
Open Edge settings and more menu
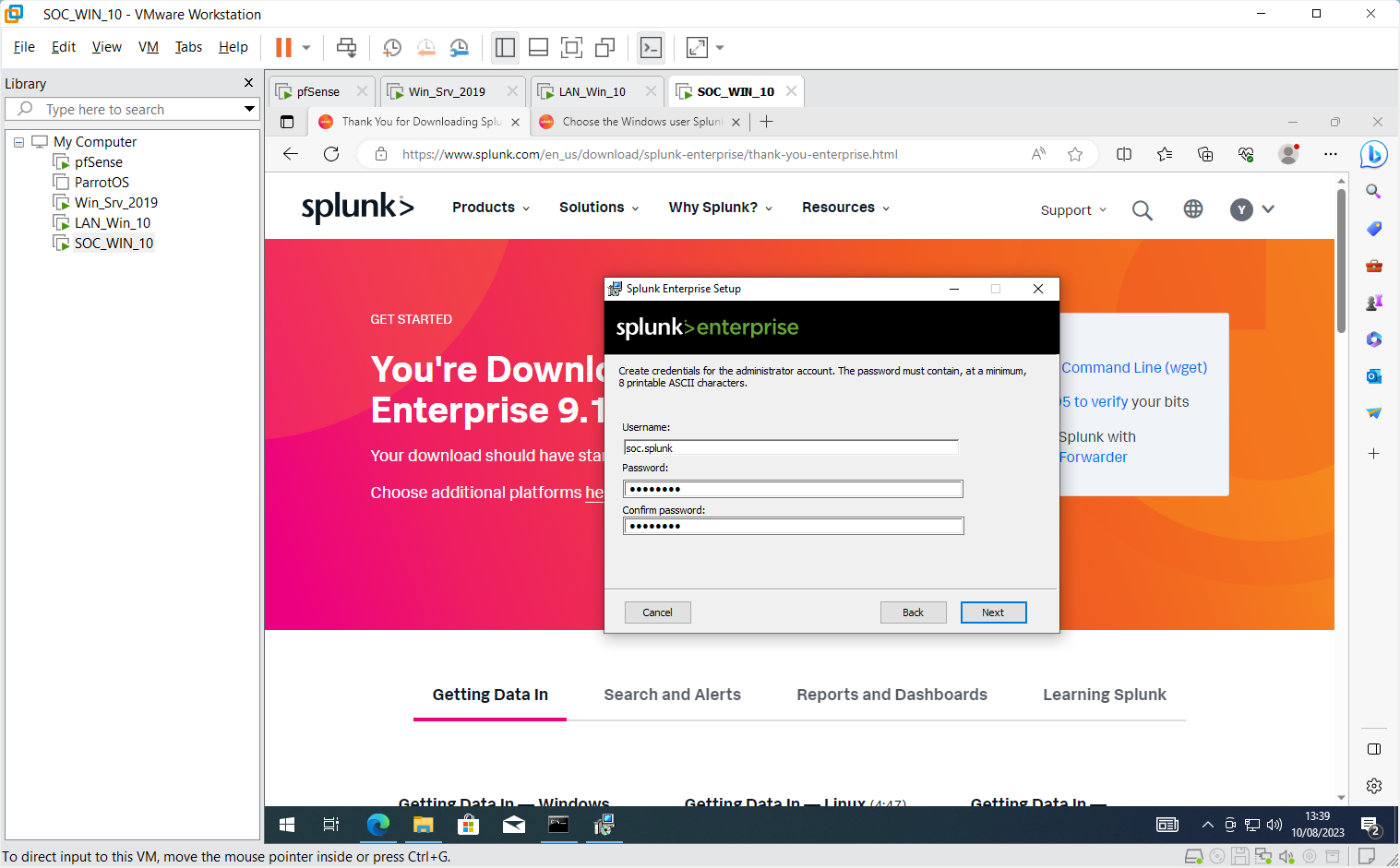1330,154
